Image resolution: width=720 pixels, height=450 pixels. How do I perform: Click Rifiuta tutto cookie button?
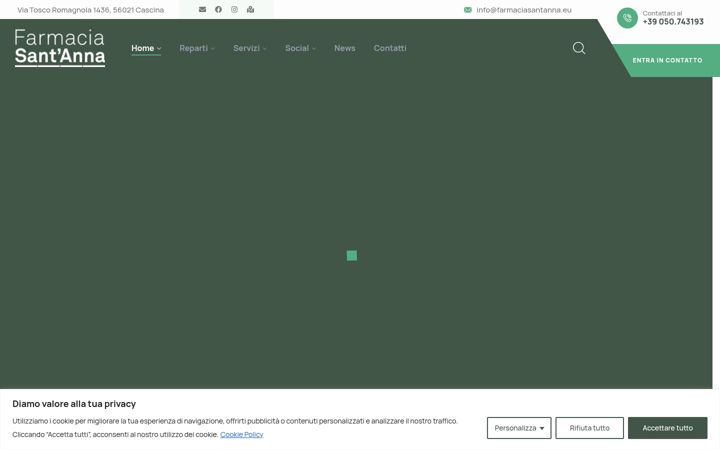590,428
